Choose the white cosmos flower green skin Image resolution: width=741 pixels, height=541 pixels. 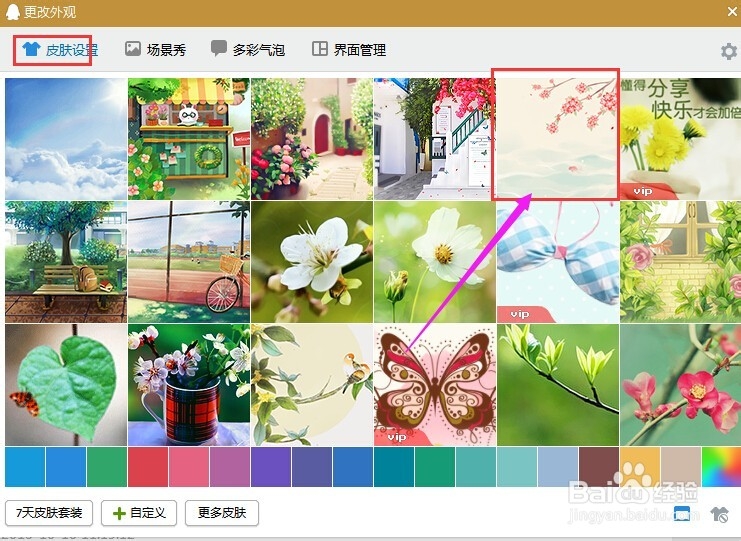[435, 262]
